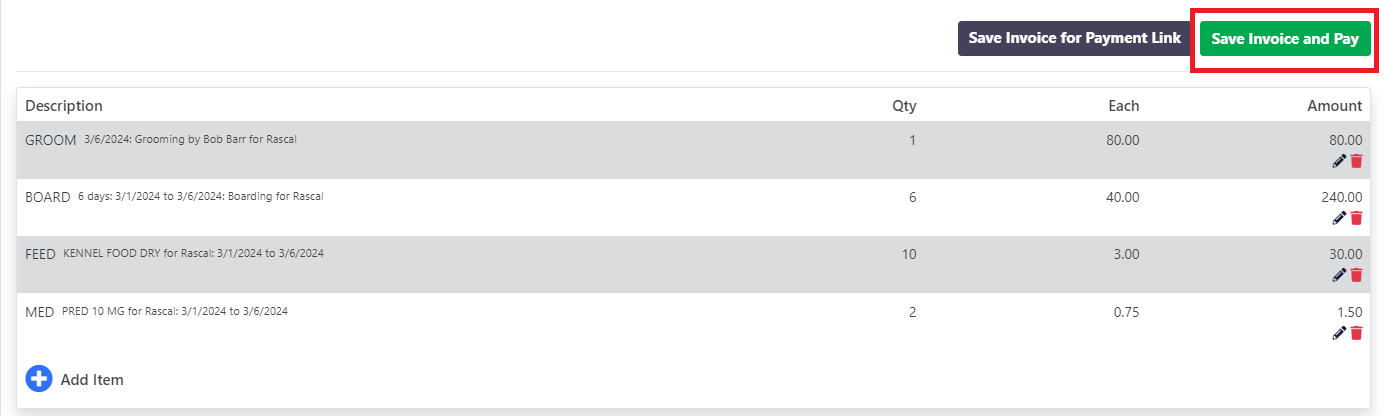1384x416 pixels.
Task: Edit the GROOM line item
Action: pyautogui.click(x=1340, y=161)
